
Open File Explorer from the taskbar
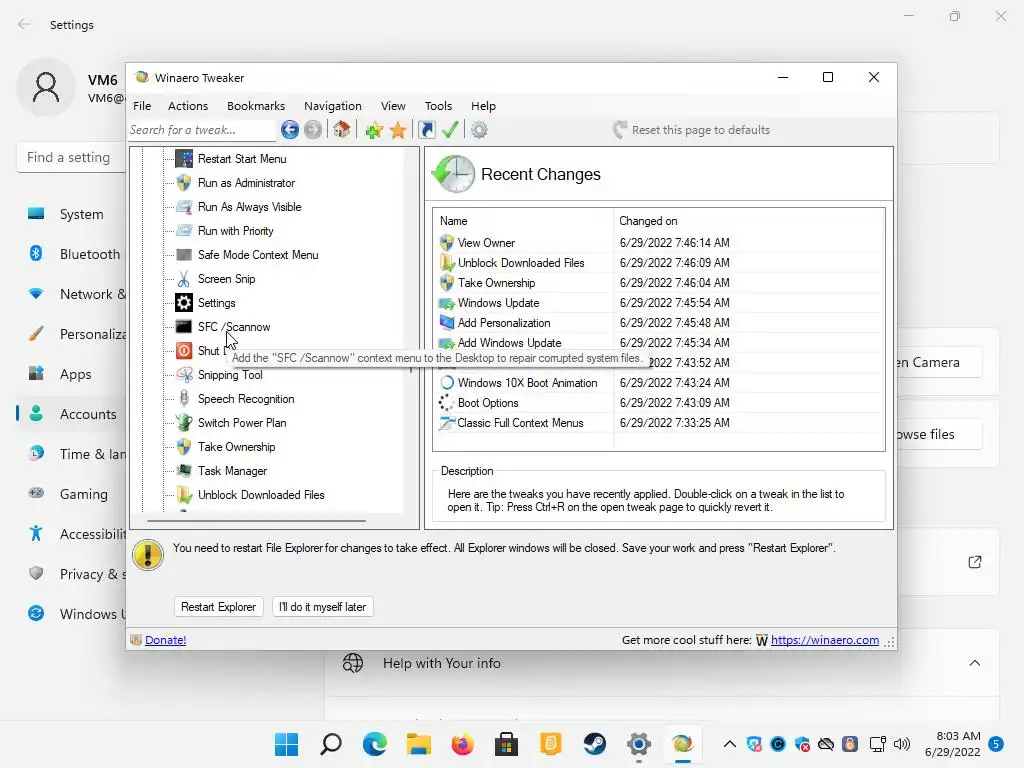click(x=419, y=744)
